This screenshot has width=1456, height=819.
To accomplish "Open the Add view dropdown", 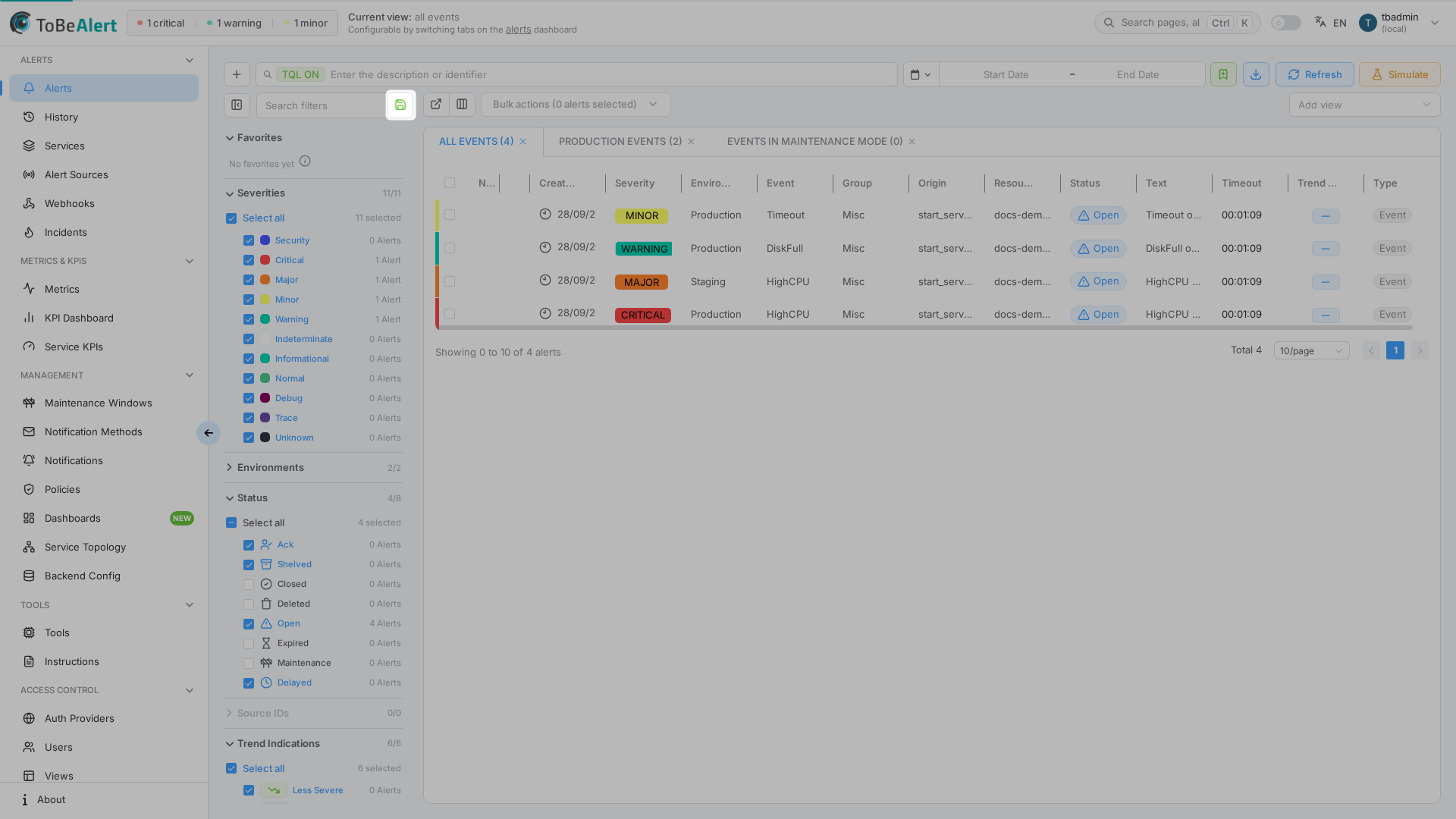I will [1364, 105].
